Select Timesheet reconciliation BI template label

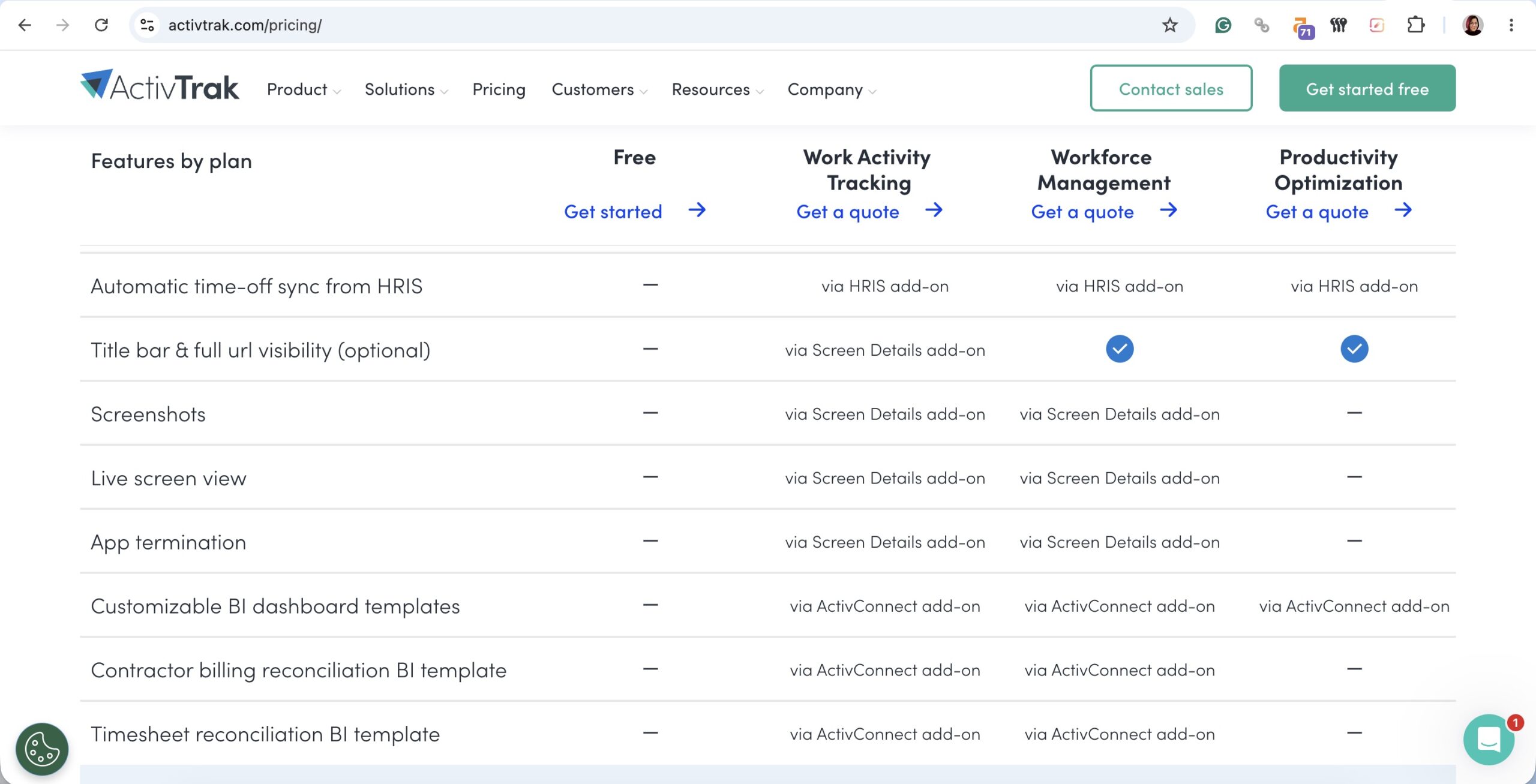click(x=265, y=734)
